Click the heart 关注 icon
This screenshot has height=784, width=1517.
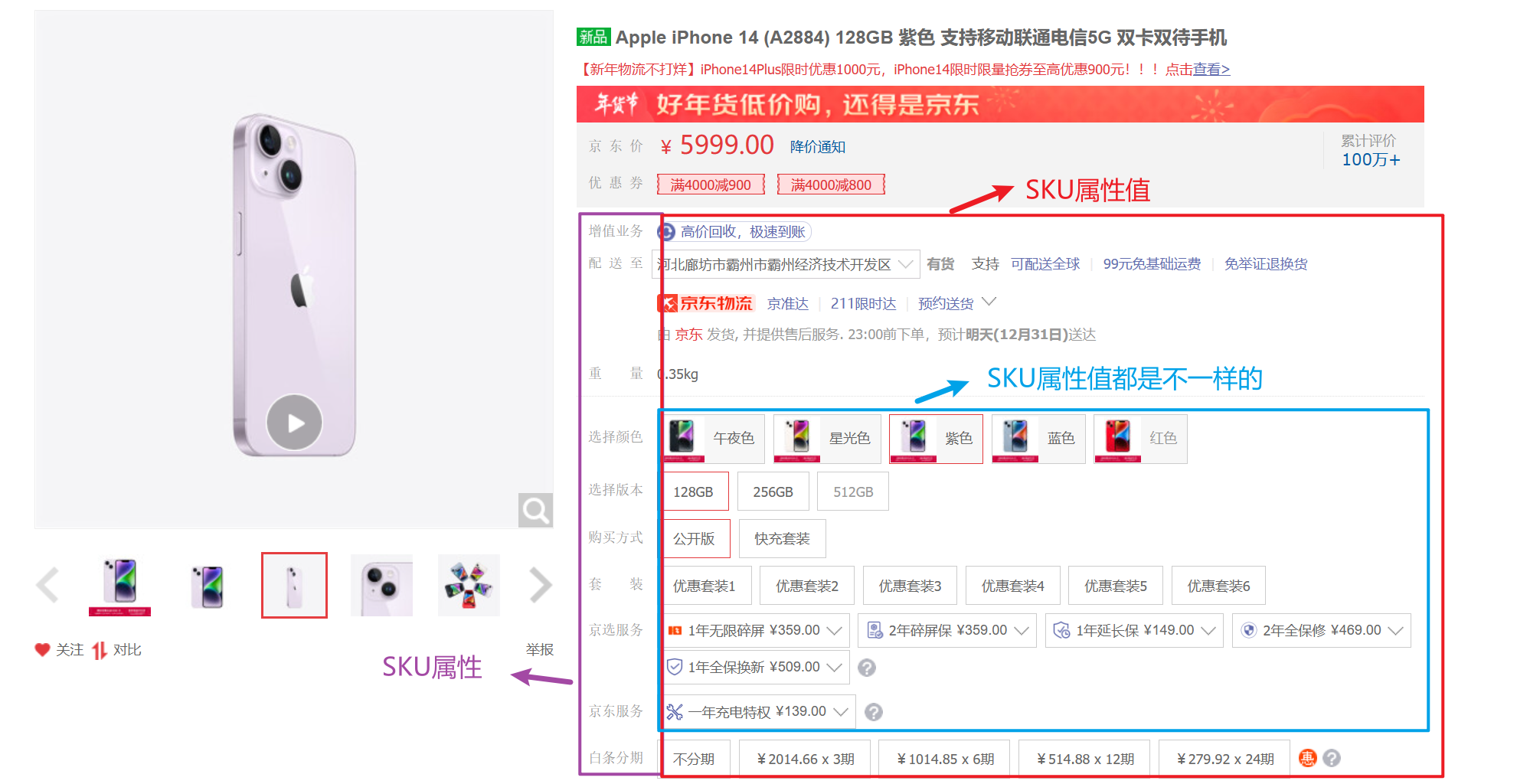pos(42,649)
